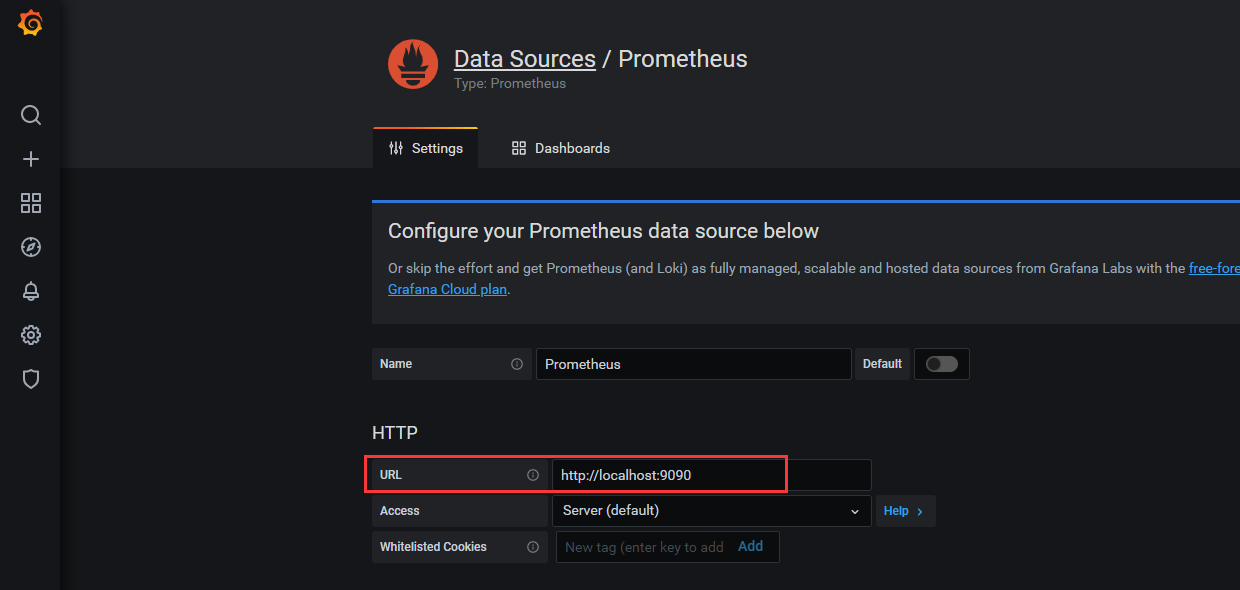Expand the Access Help section
The height and width of the screenshot is (590, 1240).
[903, 511]
